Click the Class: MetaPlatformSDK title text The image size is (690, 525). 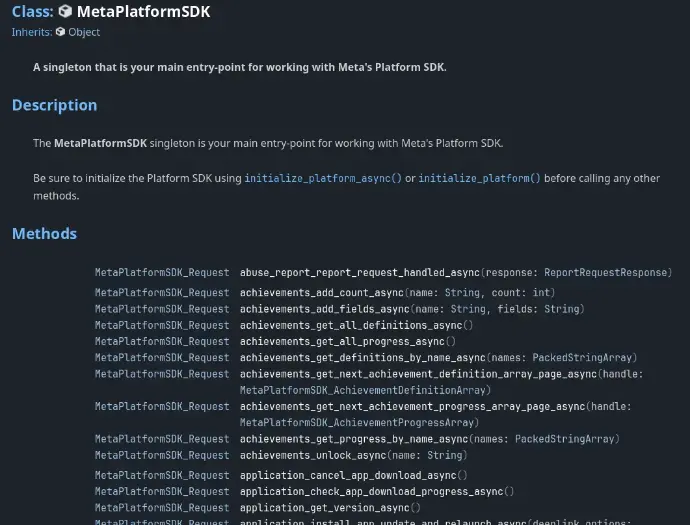[111, 11]
